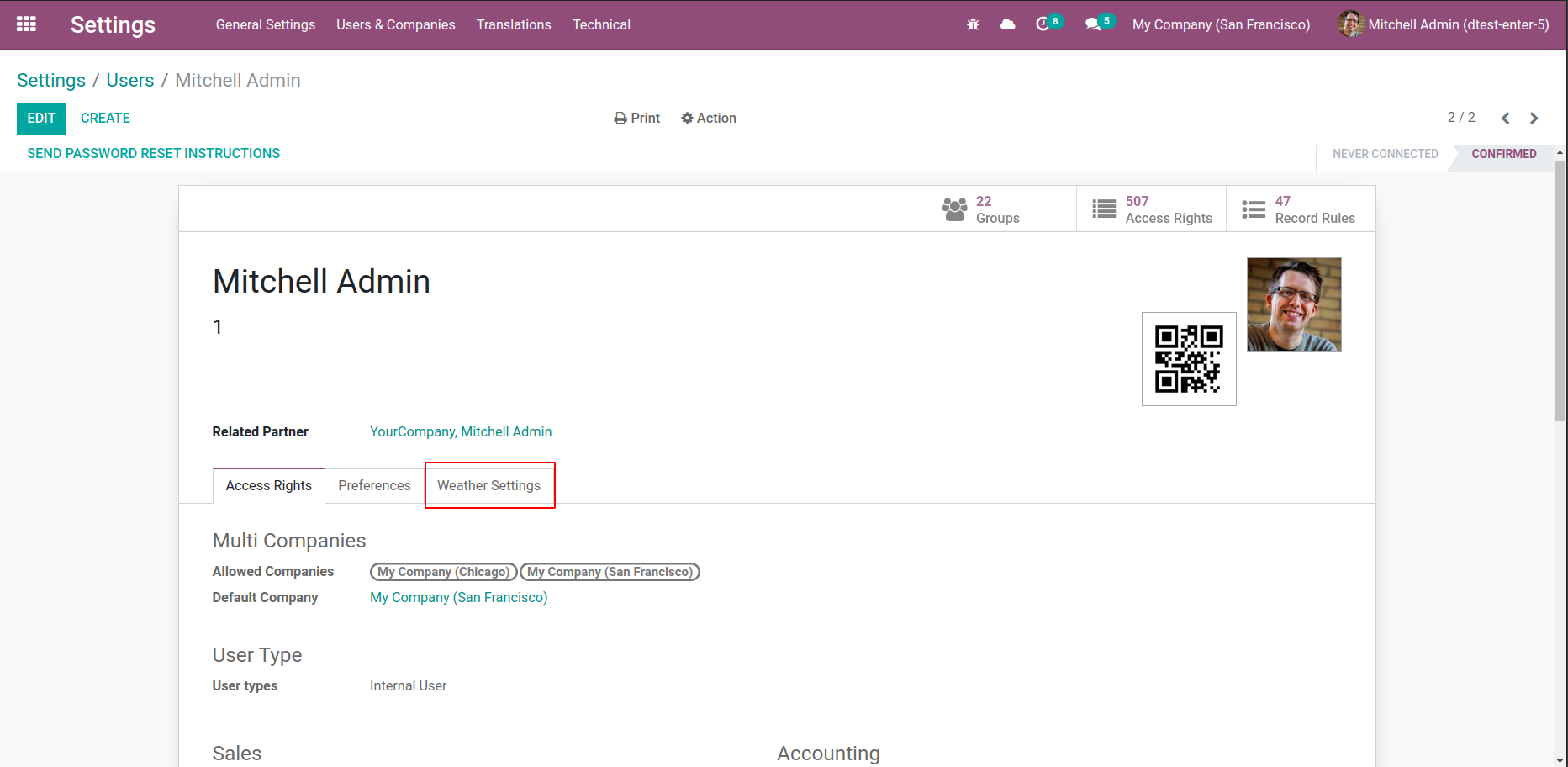The width and height of the screenshot is (1568, 767).
Task: Open the 507 Access Rights stat button
Action: pyautogui.click(x=1151, y=209)
